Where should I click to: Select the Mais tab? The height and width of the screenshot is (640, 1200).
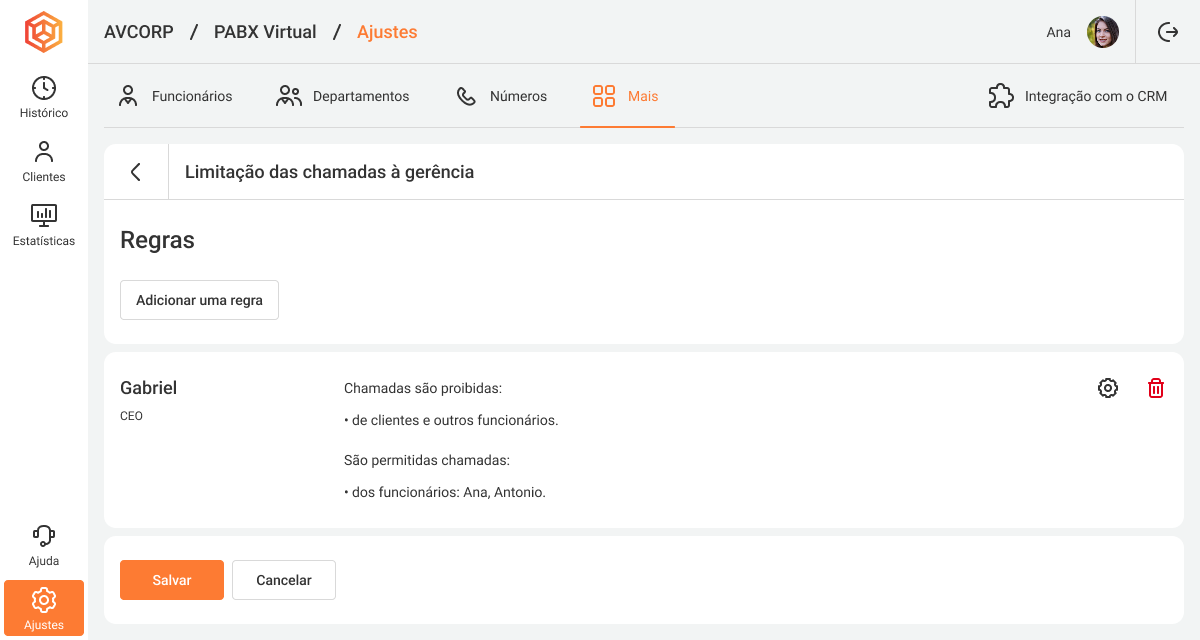[627, 97]
